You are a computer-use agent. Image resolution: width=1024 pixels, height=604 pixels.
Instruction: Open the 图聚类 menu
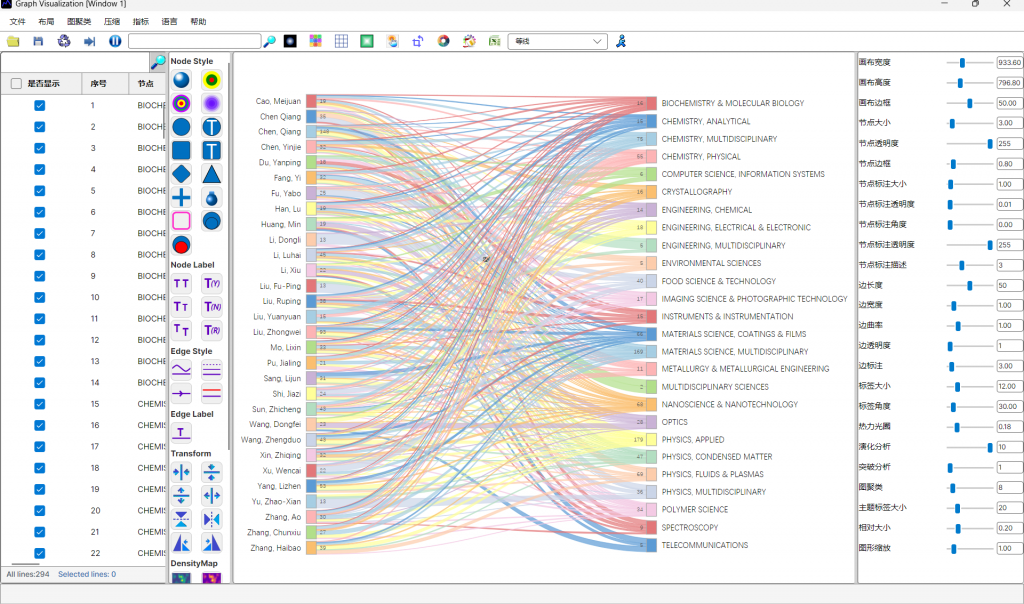(x=79, y=21)
